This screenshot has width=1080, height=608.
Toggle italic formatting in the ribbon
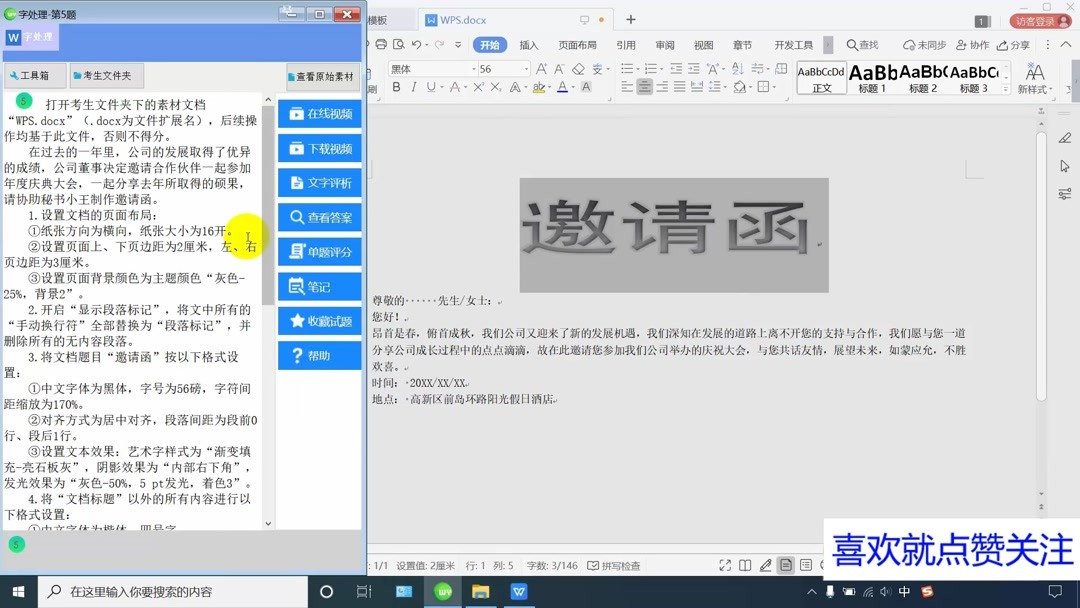coord(413,86)
